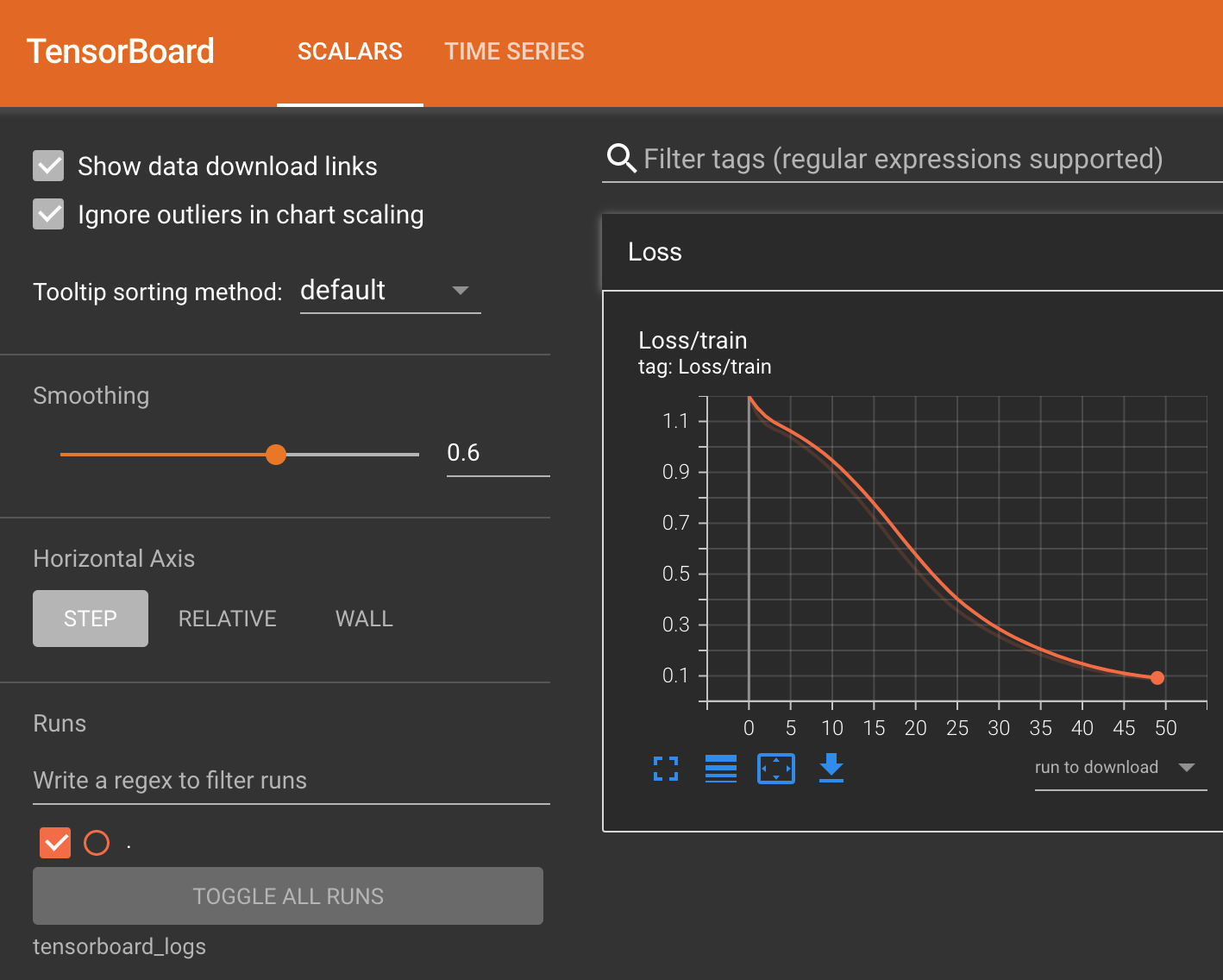
Task: Disable Show data download links
Action: coord(48,166)
